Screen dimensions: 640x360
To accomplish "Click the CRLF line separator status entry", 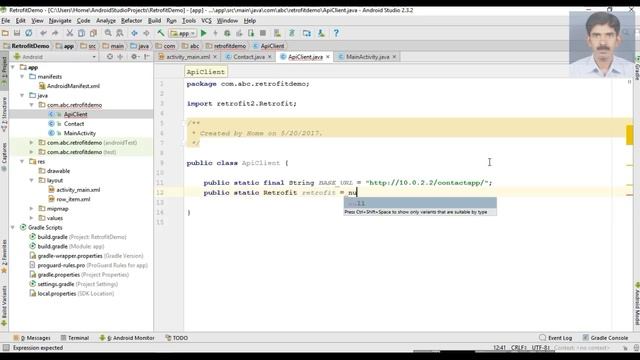I will (519, 348).
